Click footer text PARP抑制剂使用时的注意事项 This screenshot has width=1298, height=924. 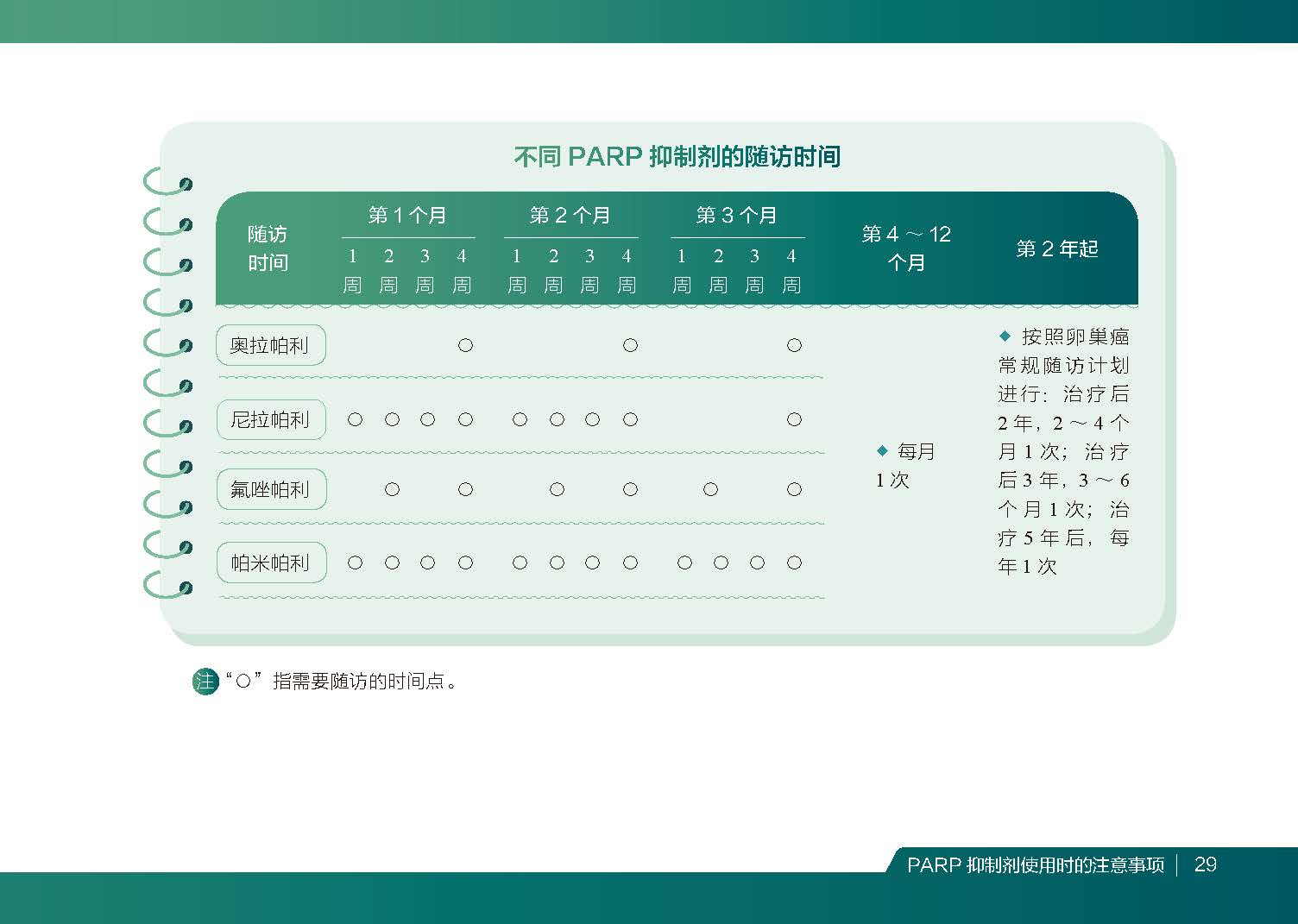1035,865
